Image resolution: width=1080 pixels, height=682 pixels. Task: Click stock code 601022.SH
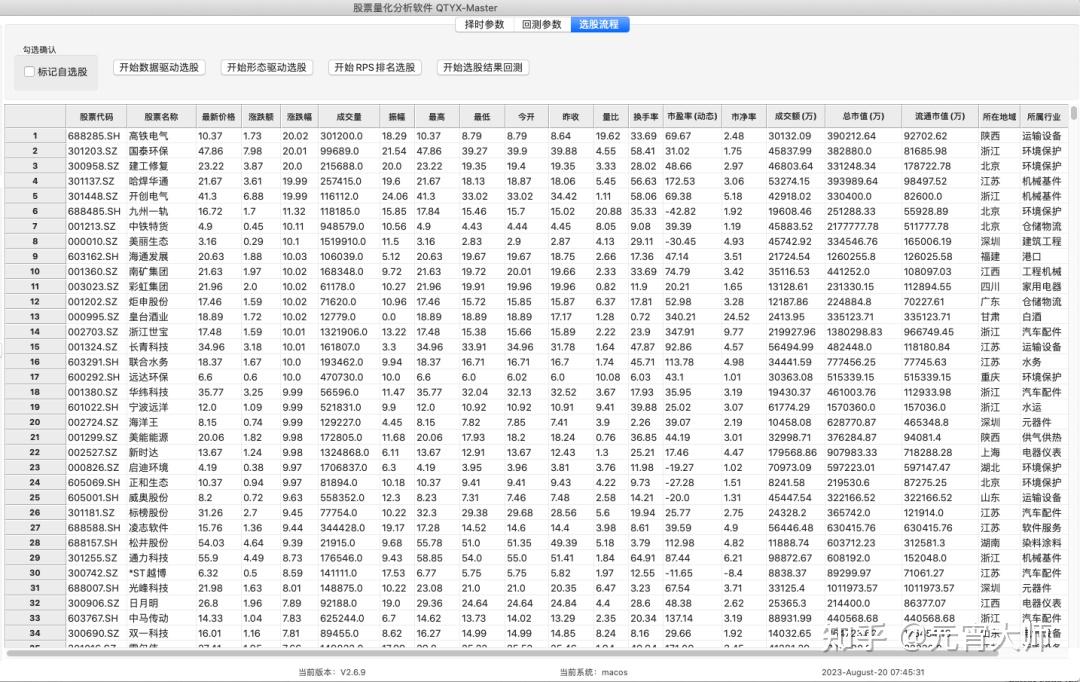coord(93,407)
